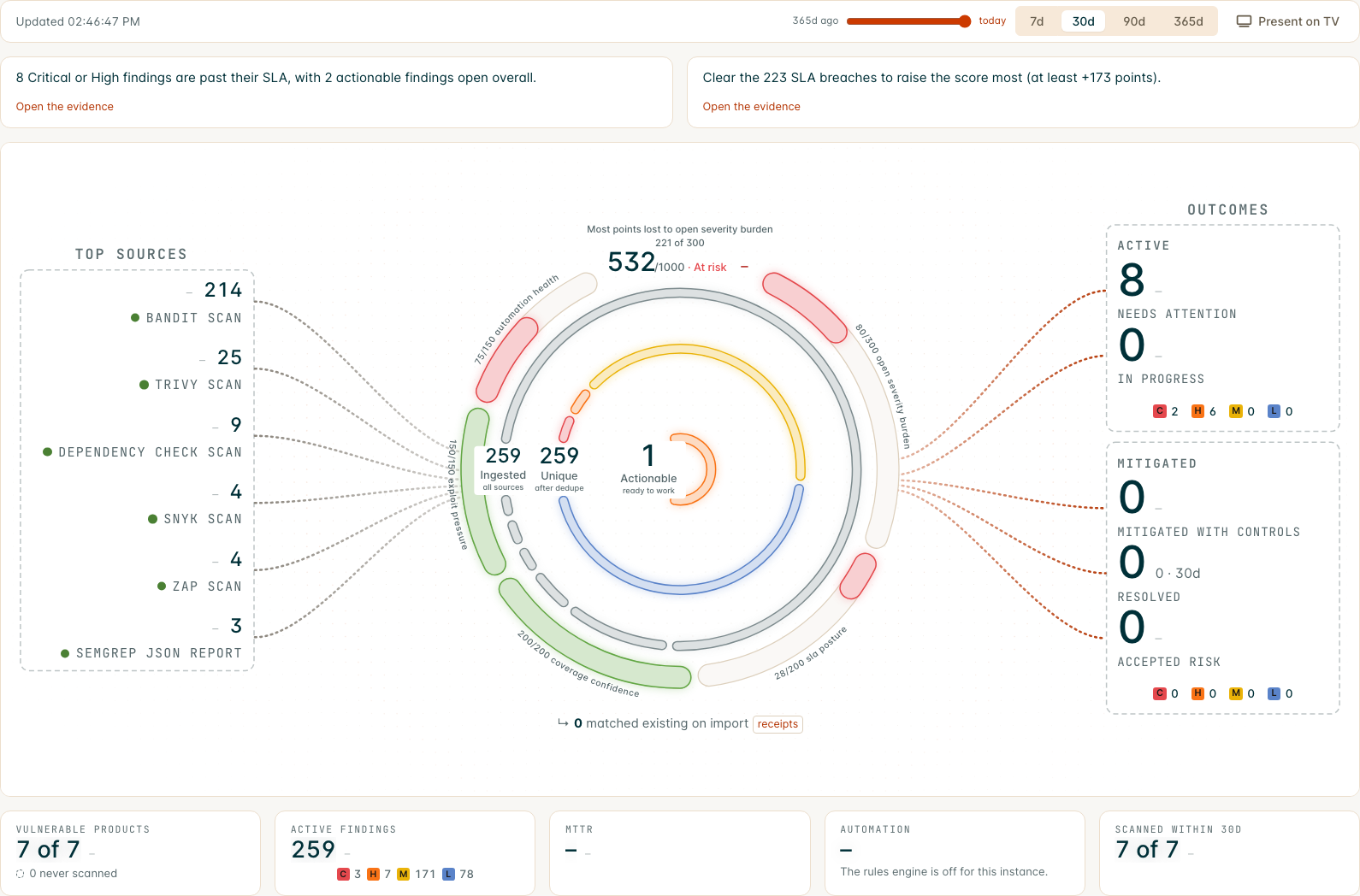The width and height of the screenshot is (1360, 896).
Task: Click the arrow icon before matched existing on import
Action: point(563,723)
